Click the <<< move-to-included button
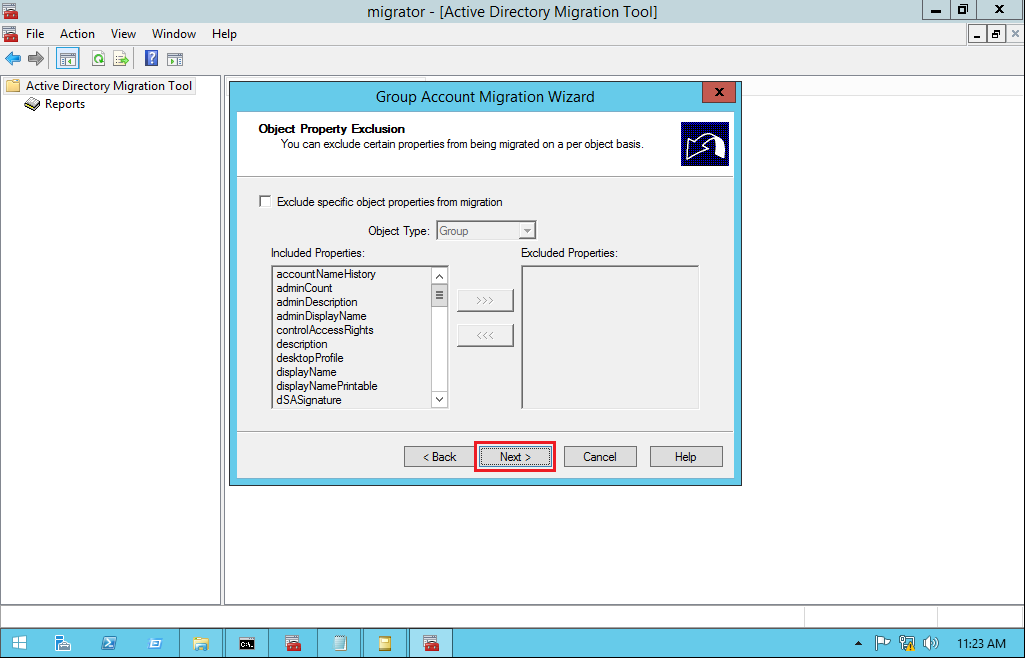The image size is (1025, 658). pyautogui.click(x=485, y=335)
